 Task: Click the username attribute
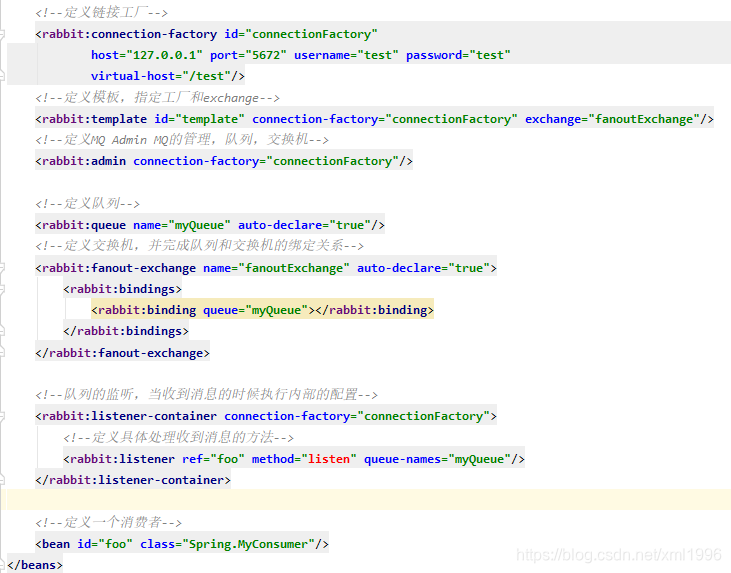(322, 55)
